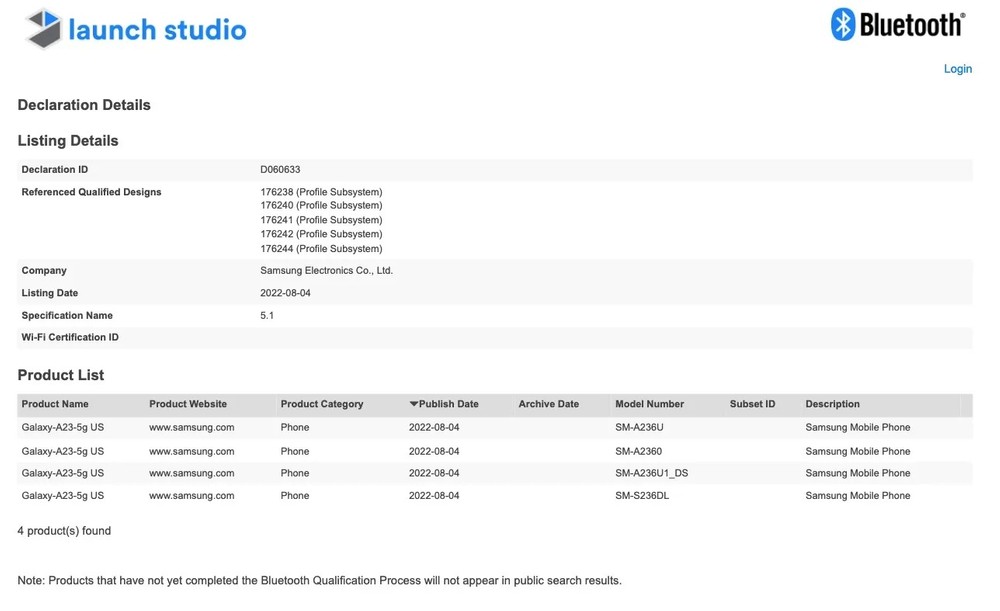The image size is (1000, 611).
Task: Click publish date in SM-A236U1_DS row
Action: 434,473
